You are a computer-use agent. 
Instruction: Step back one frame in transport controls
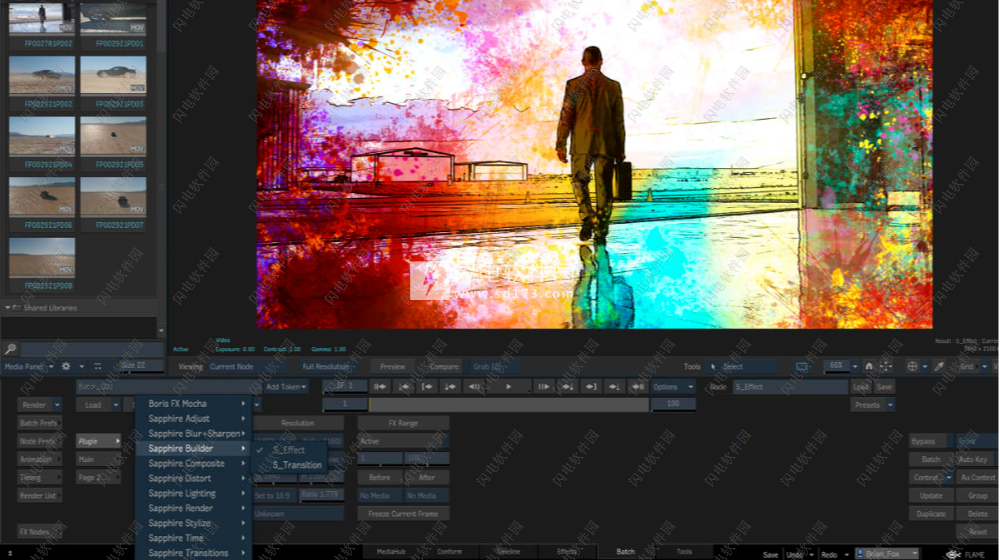(474, 387)
